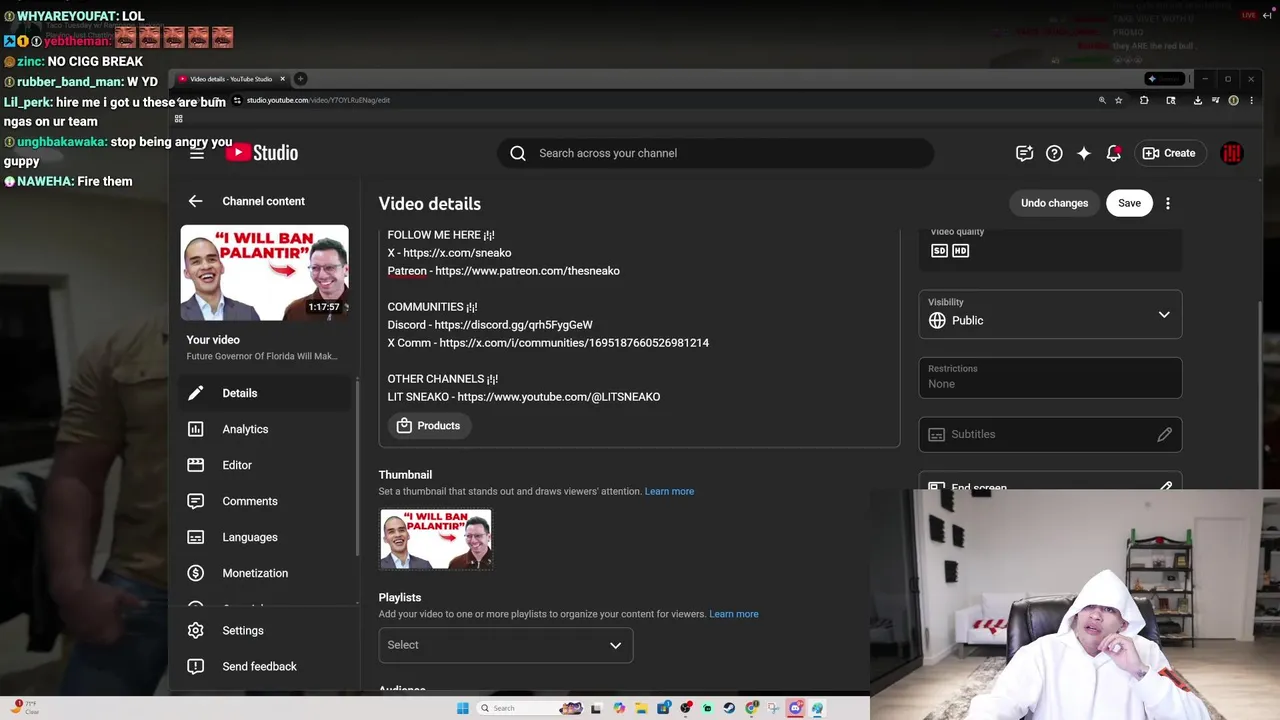
Task: Open the Chrome three-dot menu
Action: click(1251, 100)
